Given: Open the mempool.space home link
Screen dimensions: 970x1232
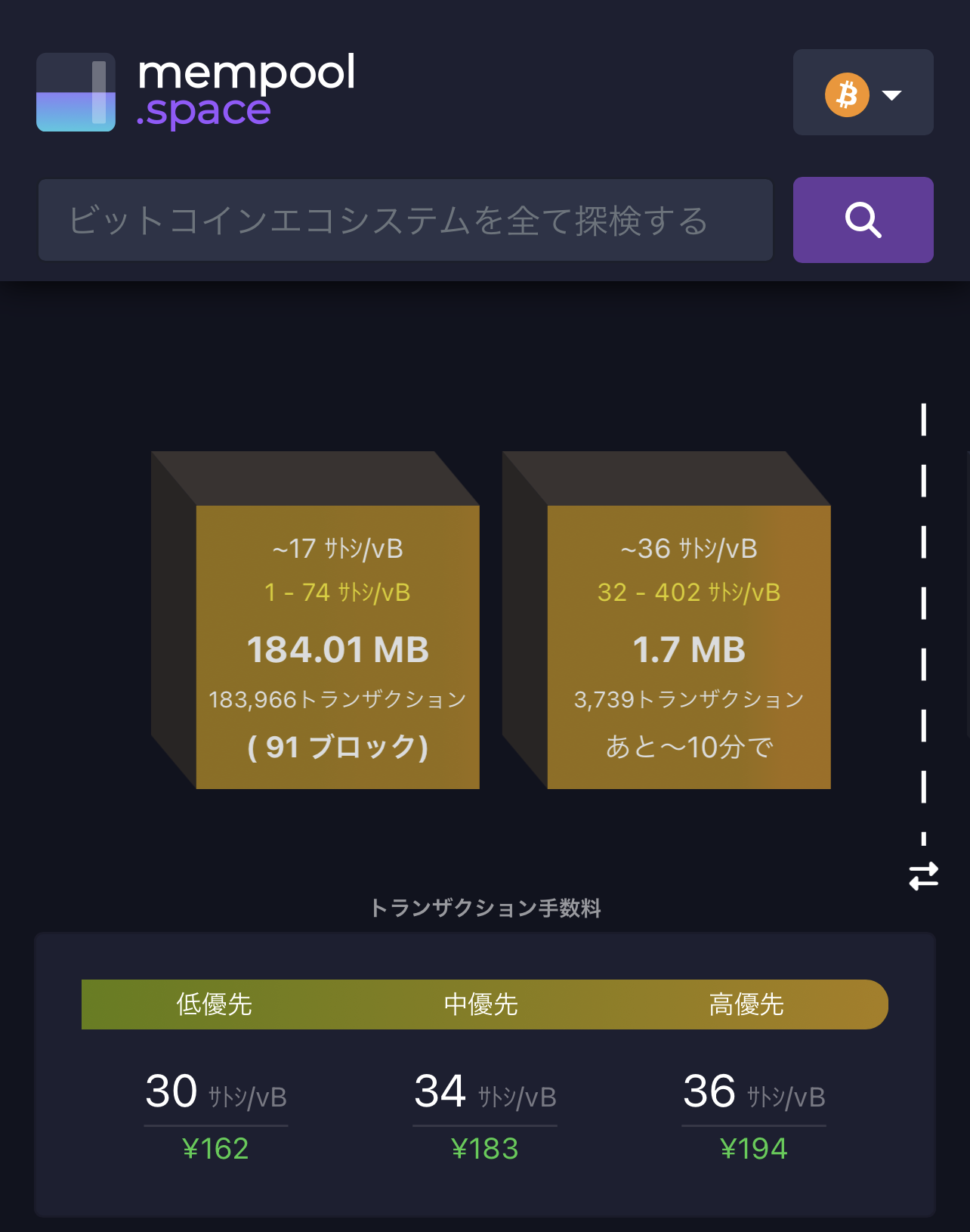Looking at the screenshot, I should [x=246, y=91].
